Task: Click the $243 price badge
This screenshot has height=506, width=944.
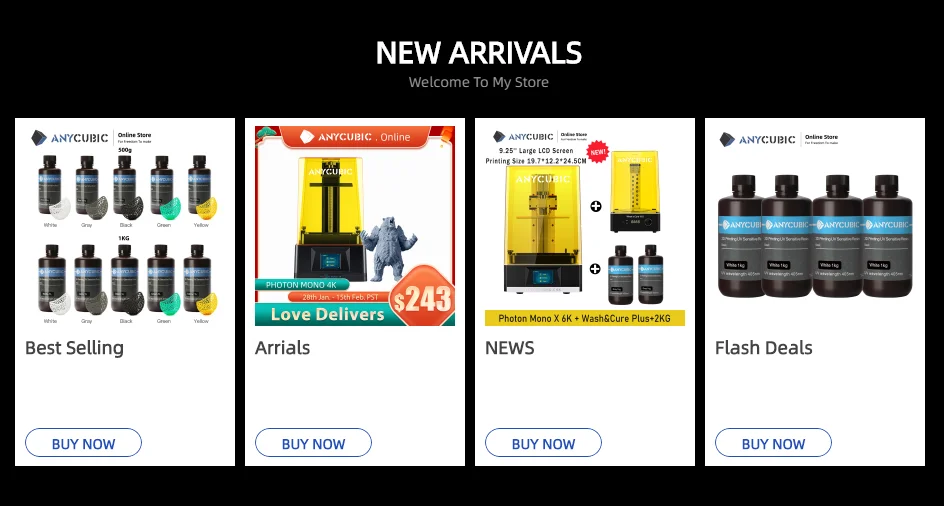Action: click(x=422, y=298)
